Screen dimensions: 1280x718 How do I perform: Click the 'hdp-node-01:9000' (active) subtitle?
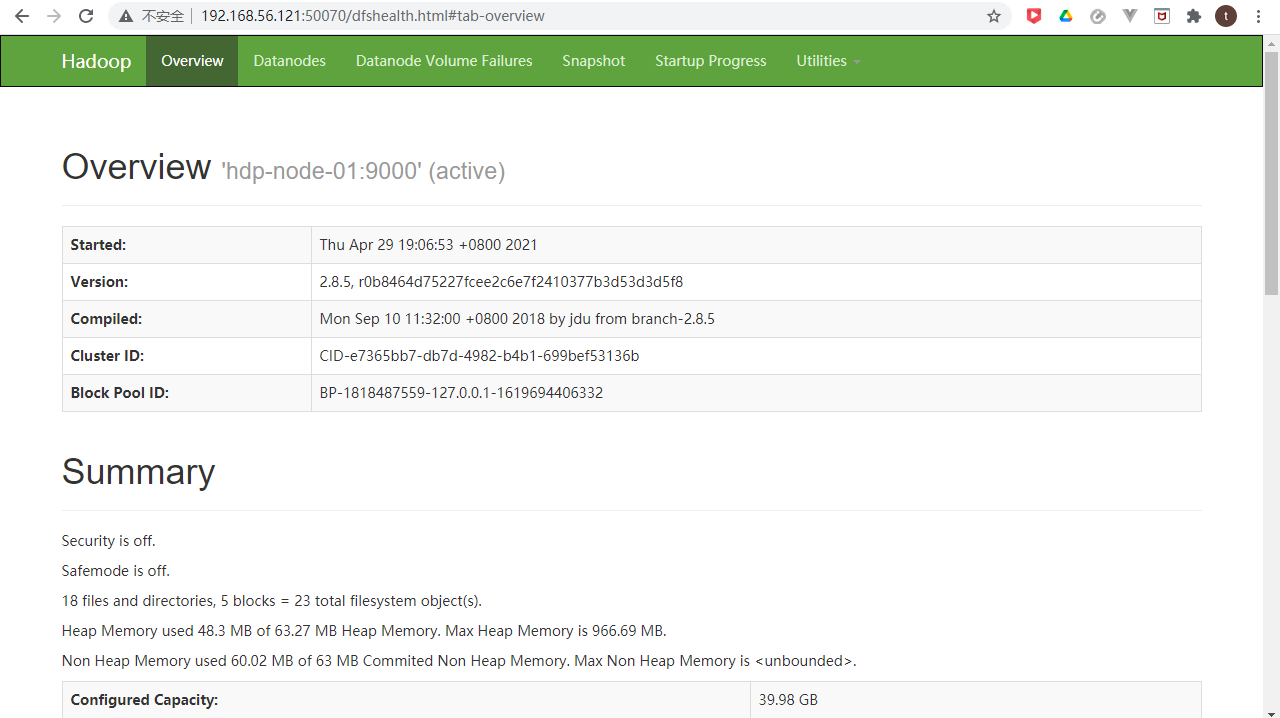coord(363,171)
